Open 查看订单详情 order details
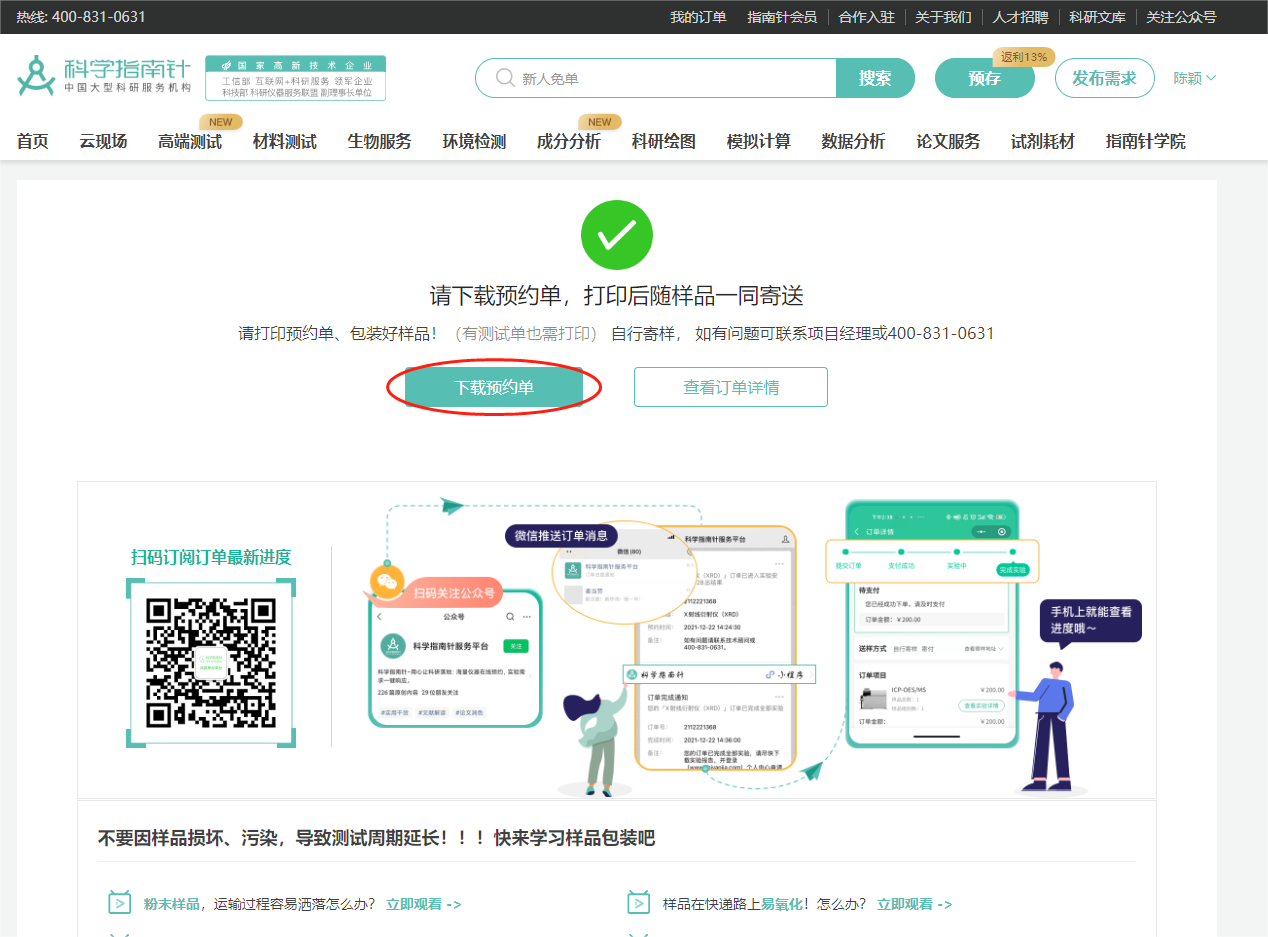This screenshot has height=937, width=1268. [x=730, y=387]
